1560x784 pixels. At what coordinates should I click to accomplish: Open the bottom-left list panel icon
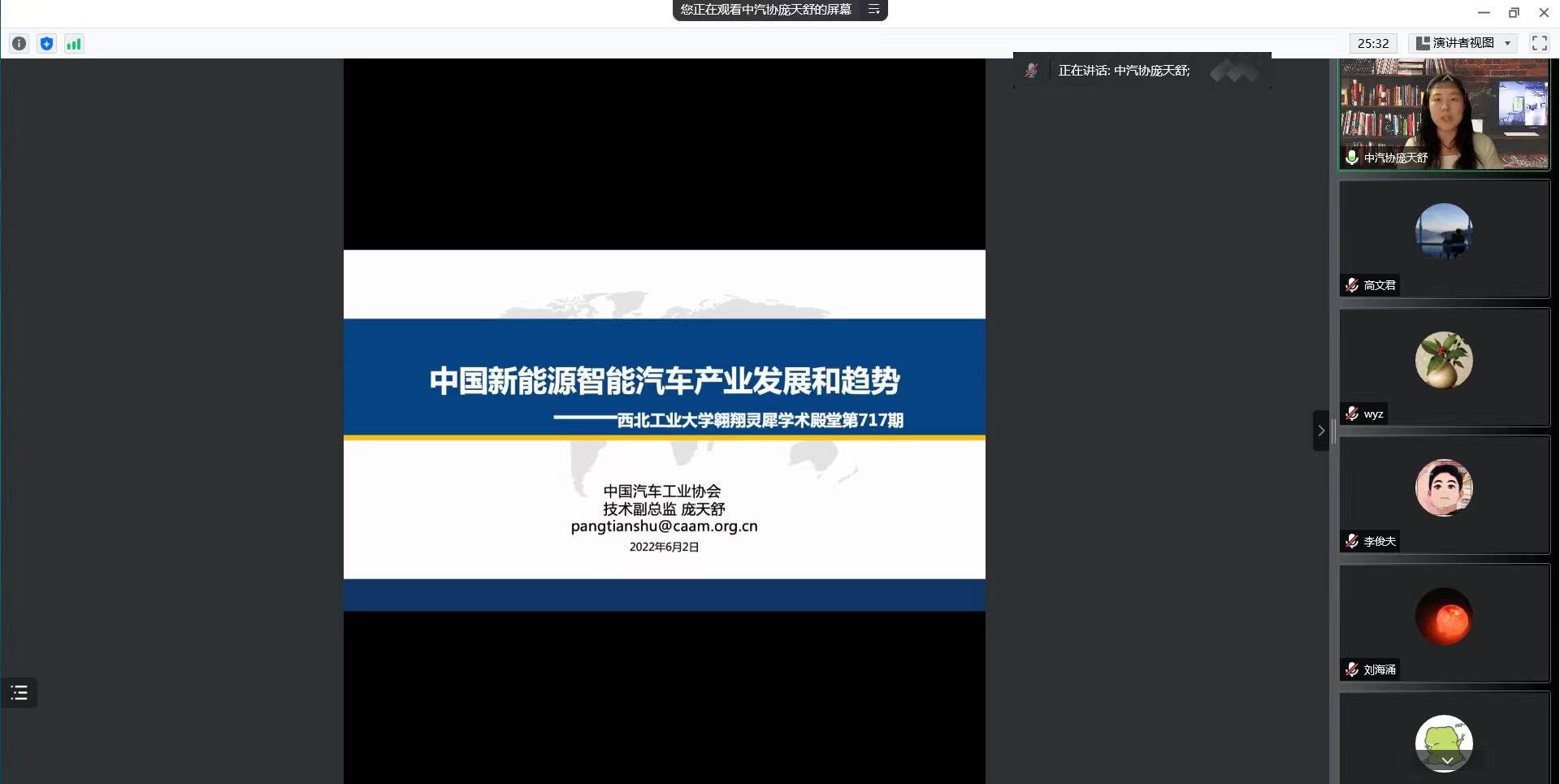coord(19,693)
